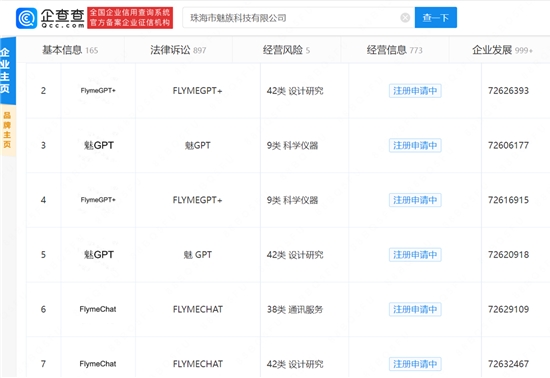Switch to the 法律诉讼 tab
This screenshot has height=378, width=550.
tap(178, 50)
